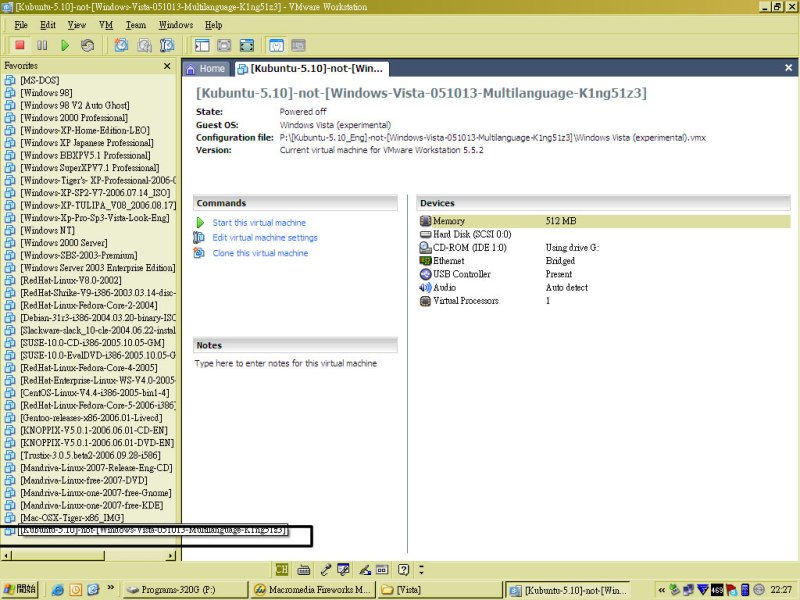
Task: Switch to Macromedia Fireworks taskbar button
Action: click(x=313, y=590)
